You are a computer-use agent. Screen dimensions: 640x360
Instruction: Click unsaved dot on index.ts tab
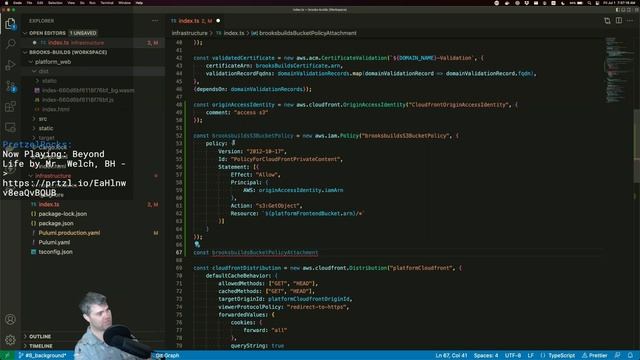218,20
